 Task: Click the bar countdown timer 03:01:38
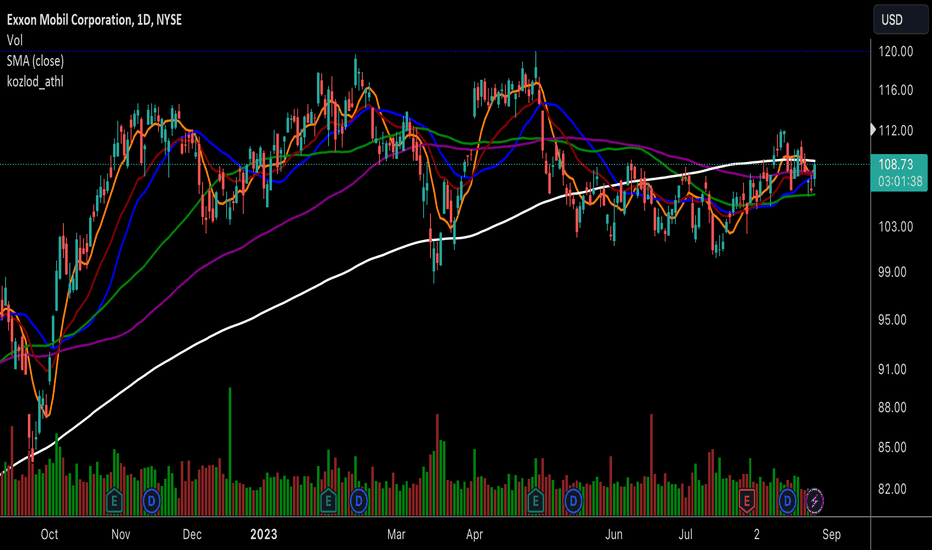coord(900,181)
